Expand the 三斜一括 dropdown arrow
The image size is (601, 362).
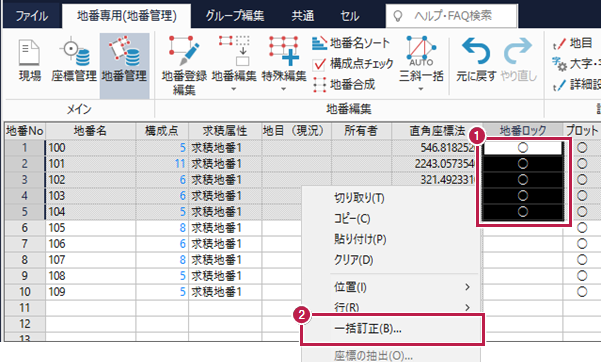[421, 89]
